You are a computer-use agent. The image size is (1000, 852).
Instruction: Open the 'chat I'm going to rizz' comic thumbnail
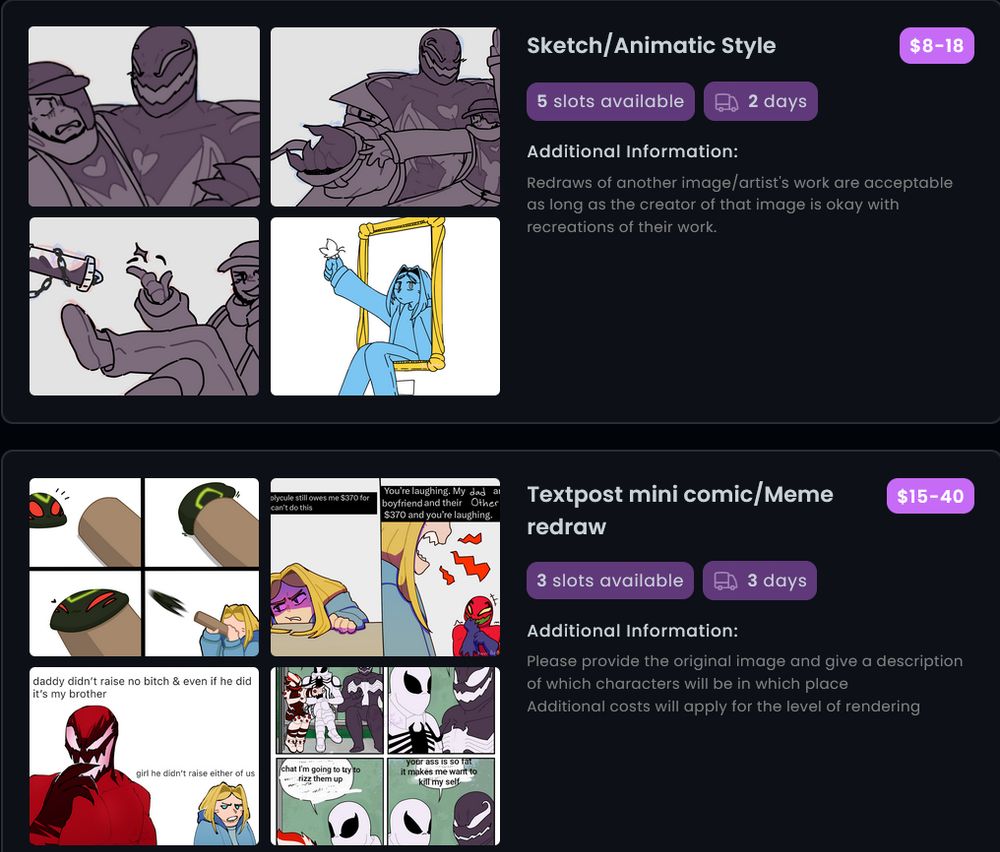click(385, 756)
